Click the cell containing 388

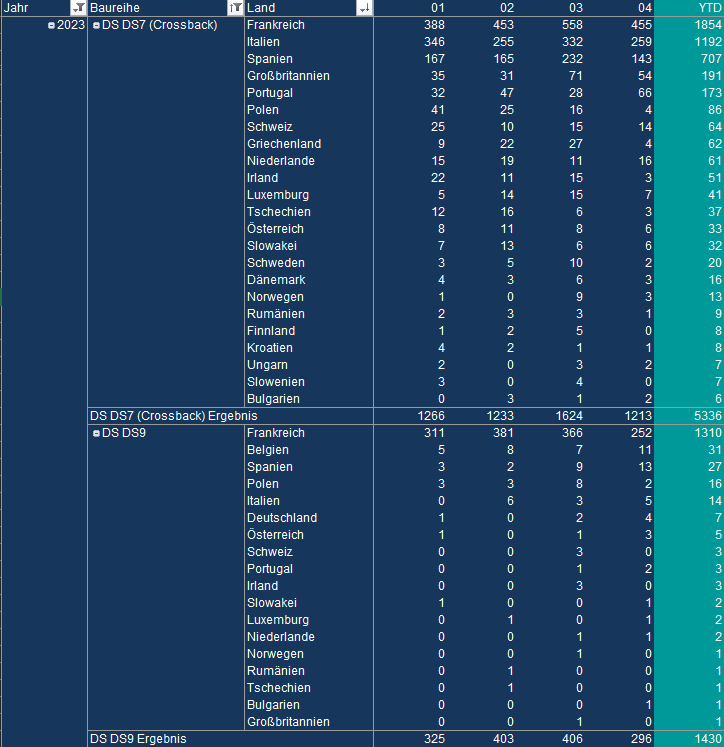[434, 25]
